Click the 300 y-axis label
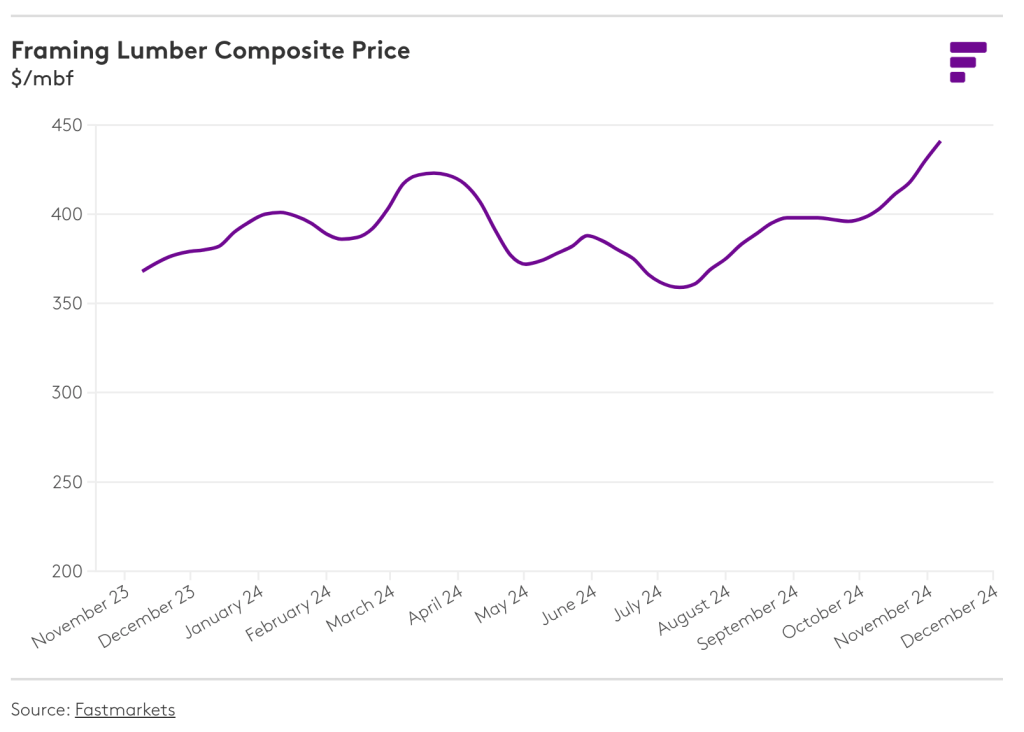This screenshot has height=732, width=1024. point(67,393)
